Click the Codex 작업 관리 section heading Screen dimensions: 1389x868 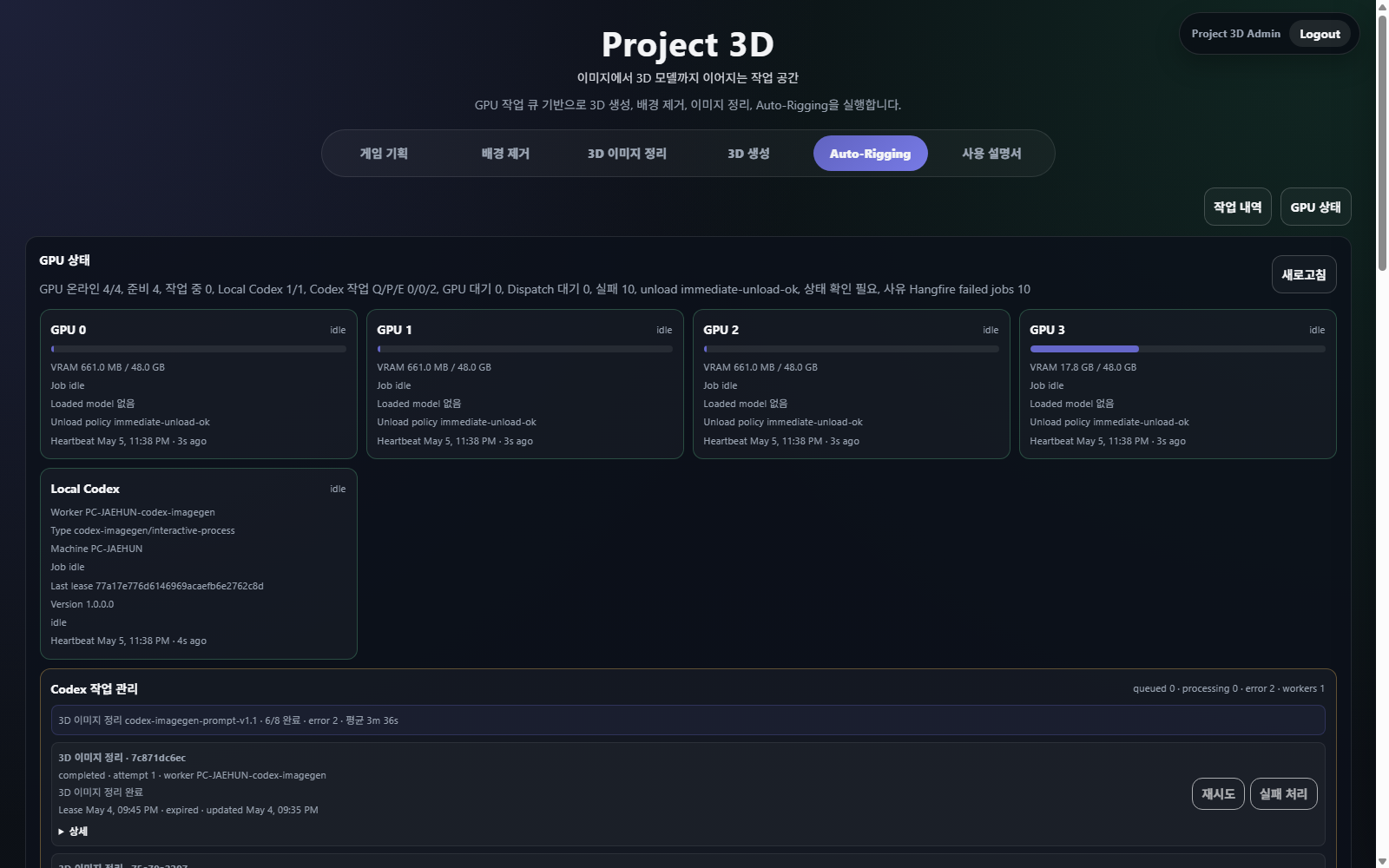pos(94,689)
